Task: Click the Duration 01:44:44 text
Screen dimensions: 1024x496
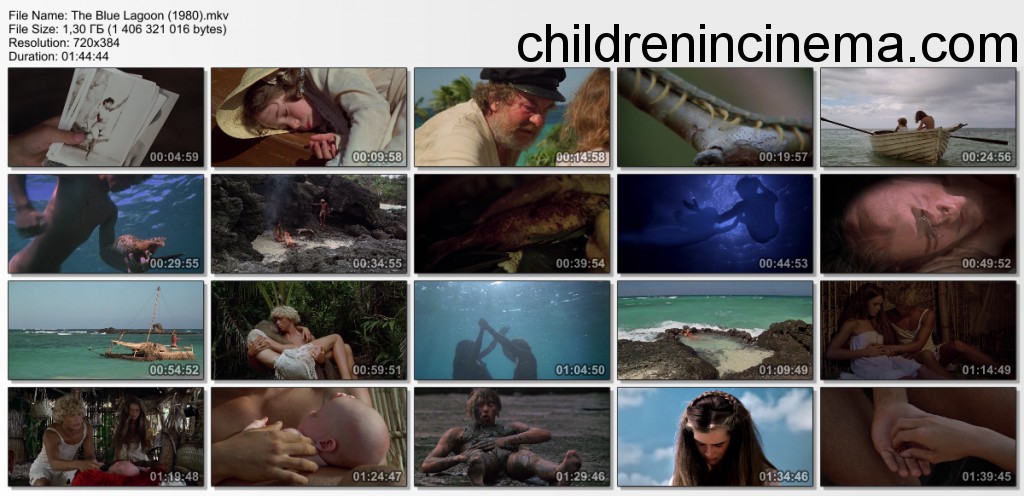Action: (59, 56)
